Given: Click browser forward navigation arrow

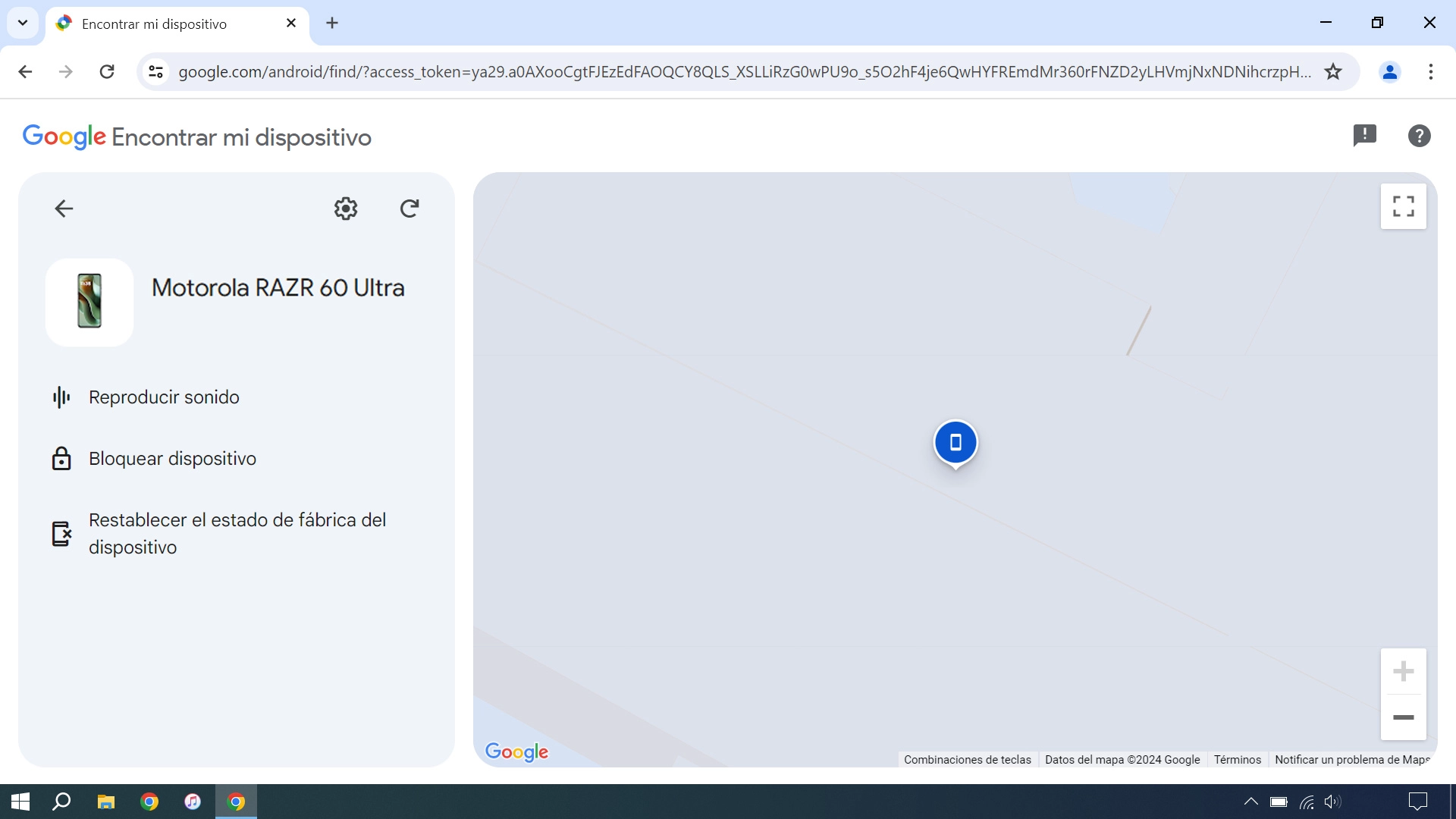Looking at the screenshot, I should [66, 72].
